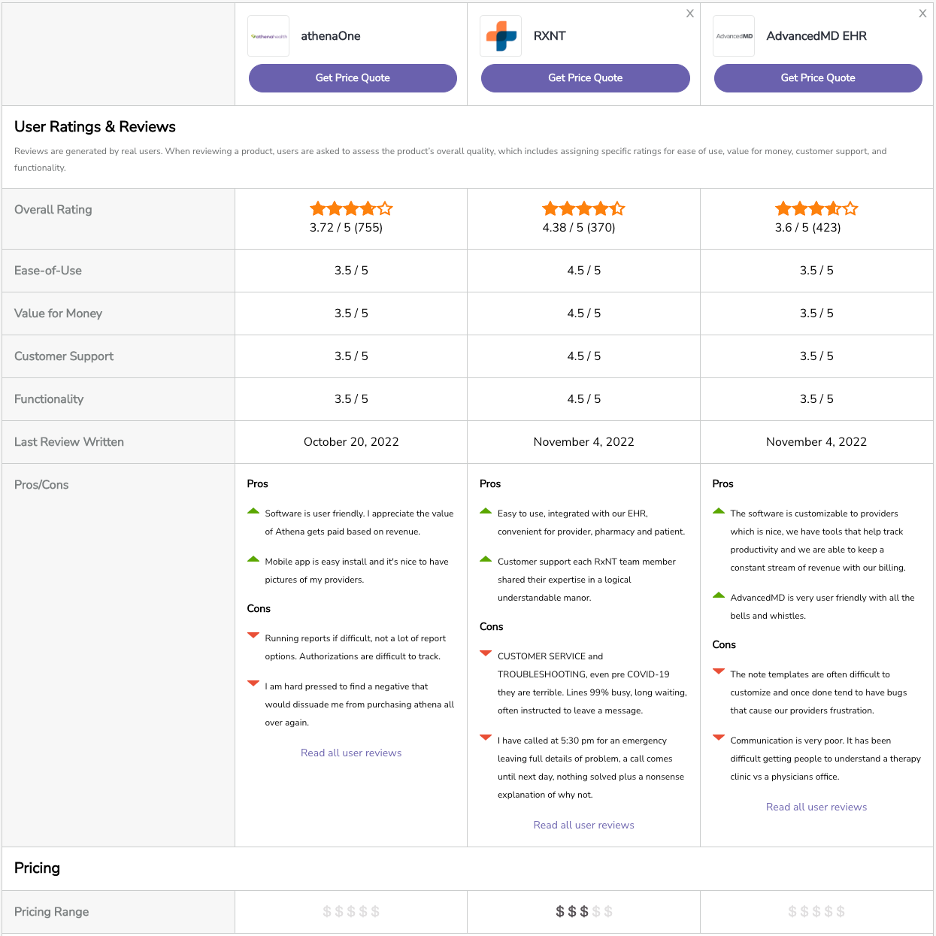Select athenaOne score '3.72 / 5 (755)'
936x936 pixels.
click(x=346, y=227)
